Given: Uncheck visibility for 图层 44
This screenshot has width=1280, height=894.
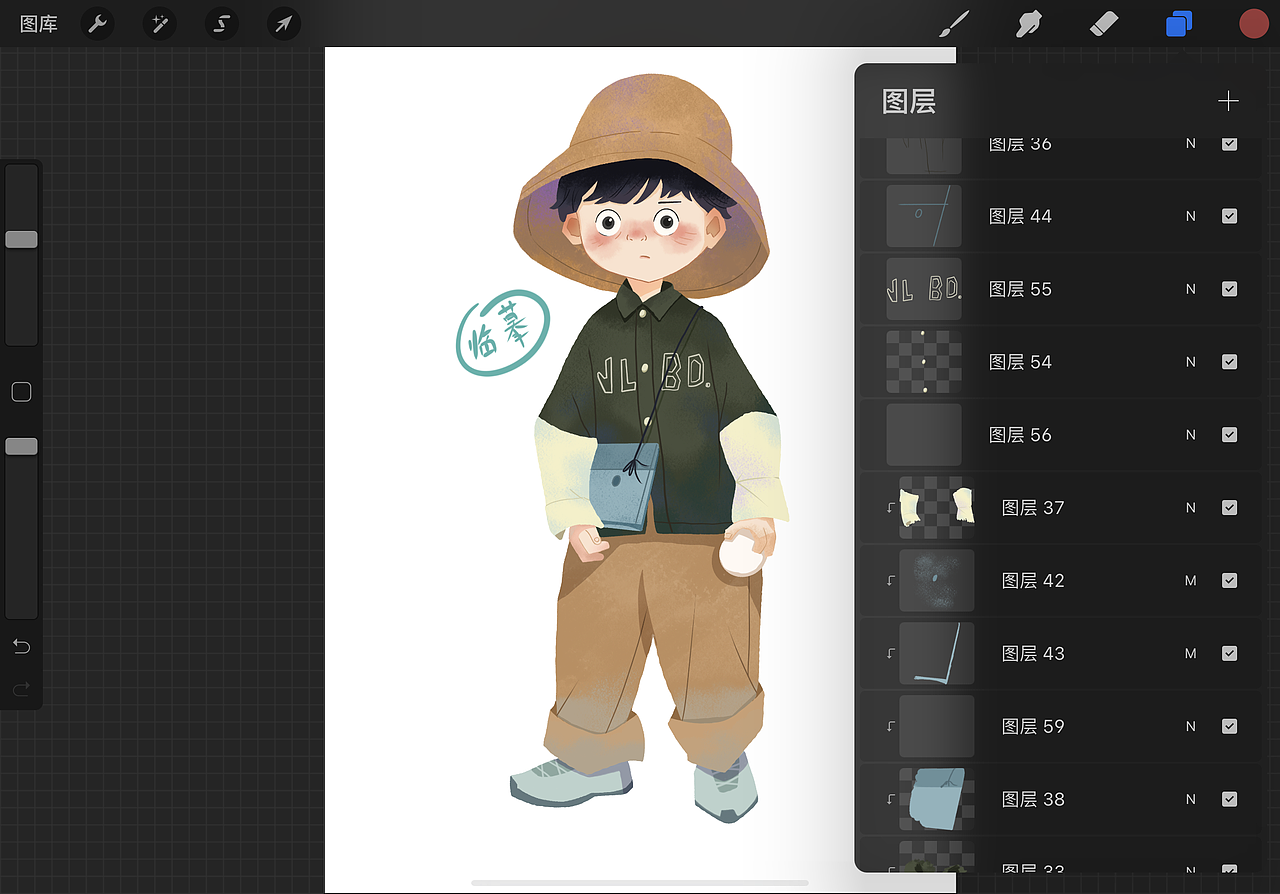Looking at the screenshot, I should coord(1229,216).
